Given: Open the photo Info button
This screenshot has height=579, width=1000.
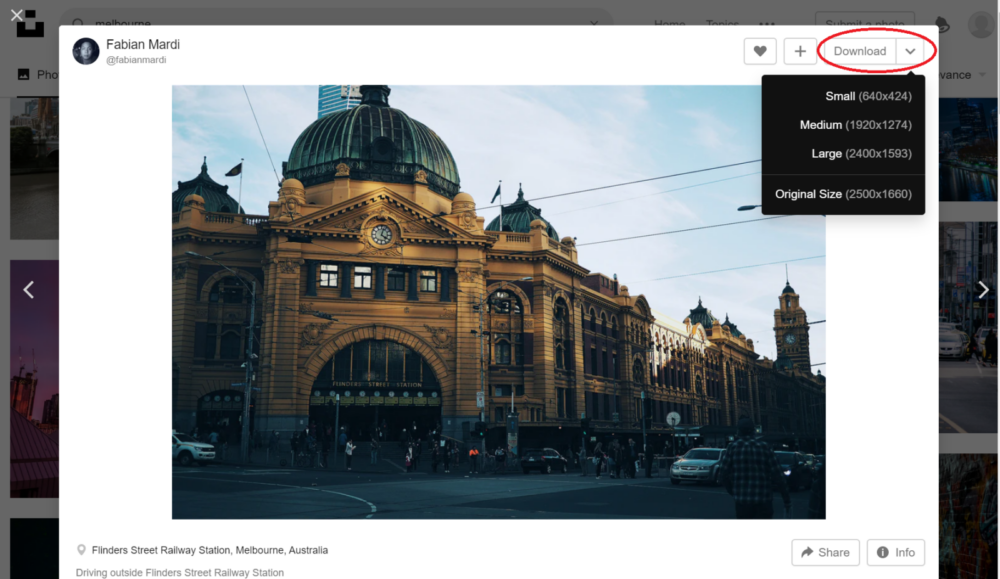Looking at the screenshot, I should [x=895, y=552].
